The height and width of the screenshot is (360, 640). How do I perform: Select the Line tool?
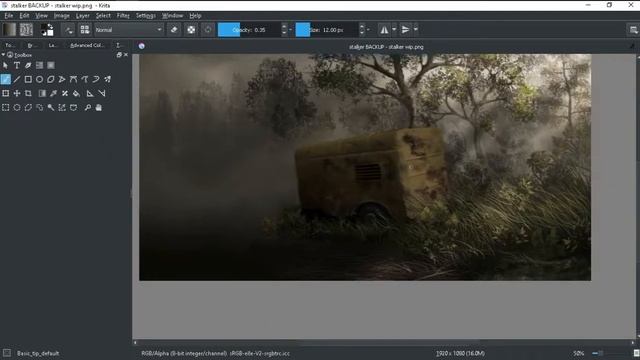point(17,79)
